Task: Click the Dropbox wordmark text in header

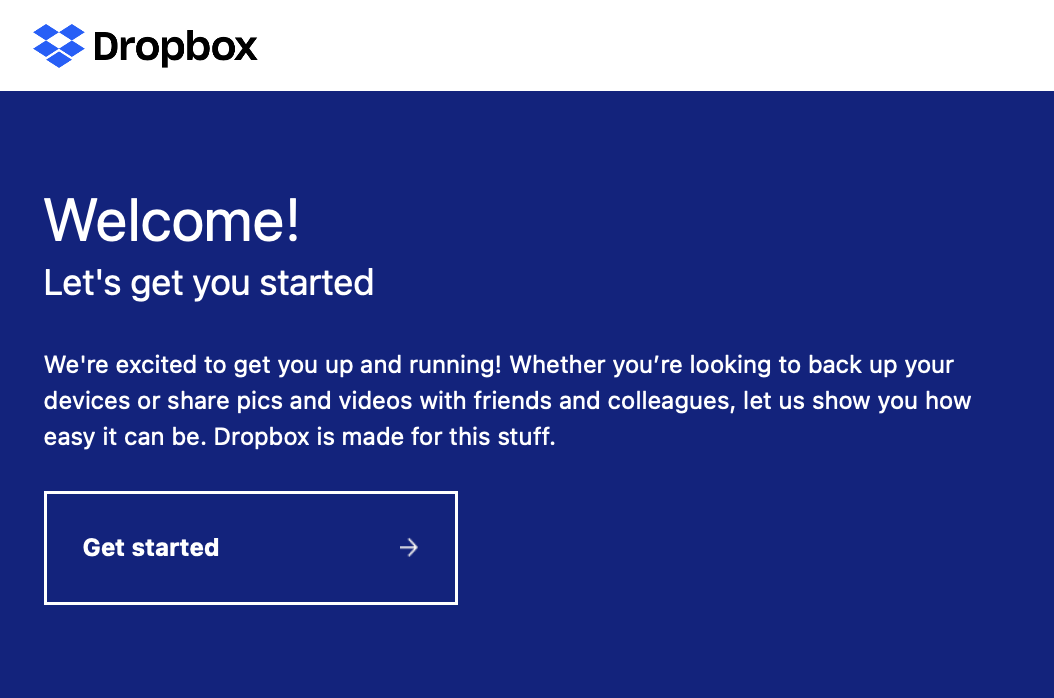Action: (175, 47)
